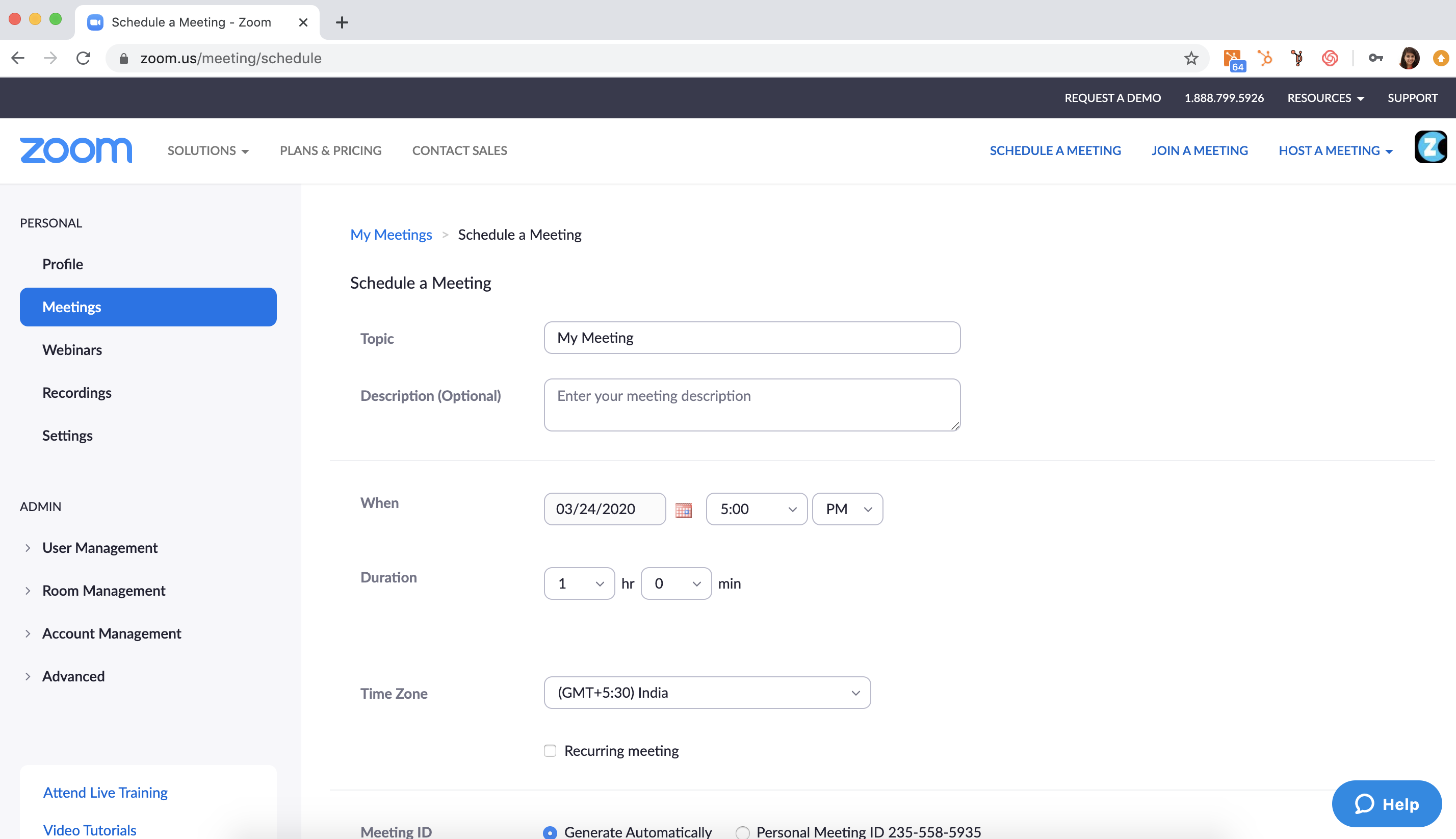Click Schedule a Meeting in header
The image size is (1456, 839).
click(1055, 150)
